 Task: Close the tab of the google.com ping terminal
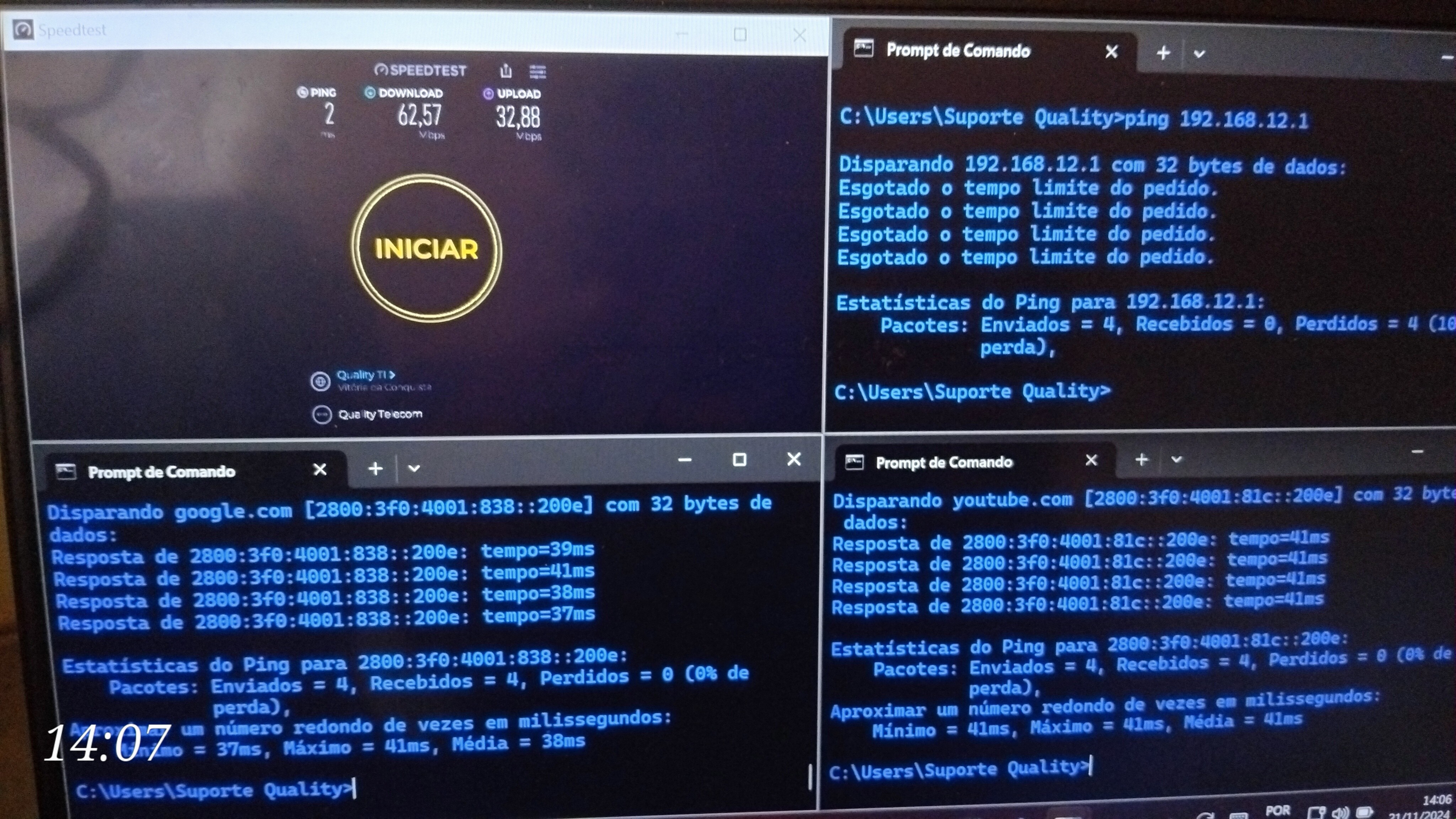tap(320, 470)
